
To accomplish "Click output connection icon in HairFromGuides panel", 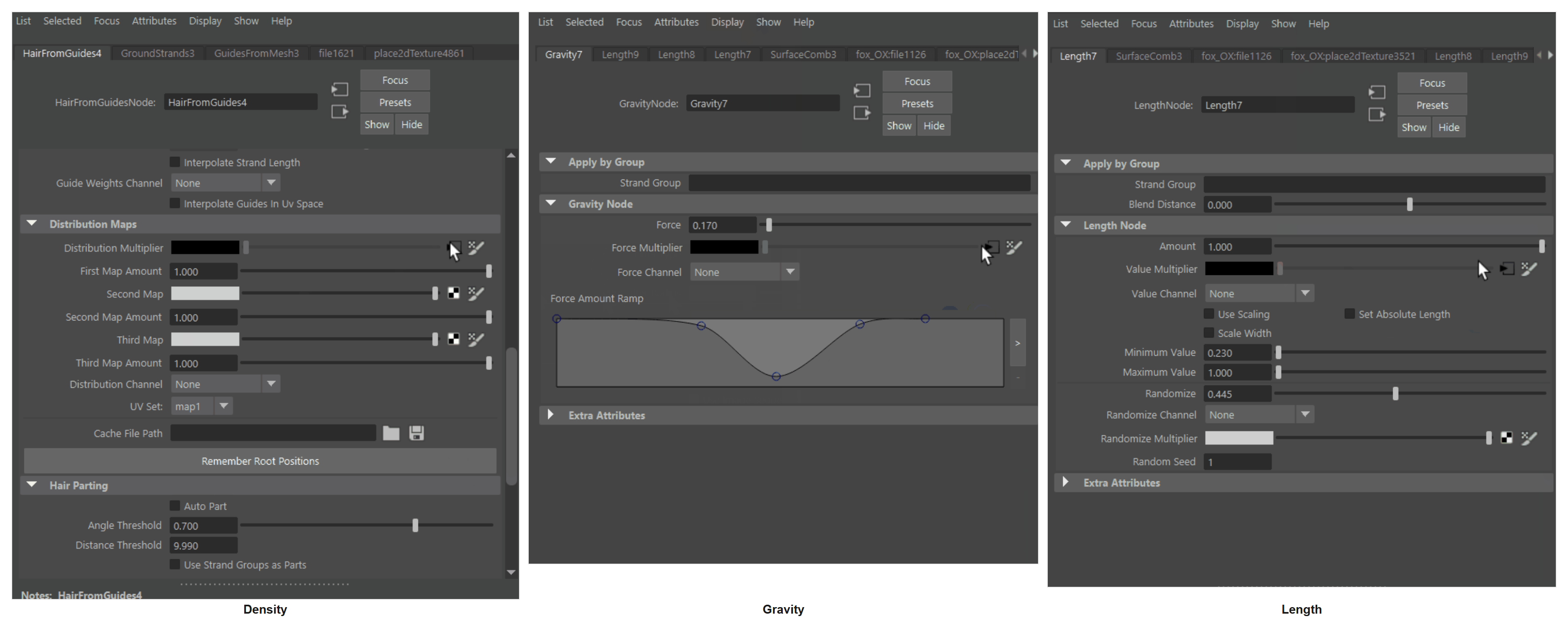I will pyautogui.click(x=340, y=111).
